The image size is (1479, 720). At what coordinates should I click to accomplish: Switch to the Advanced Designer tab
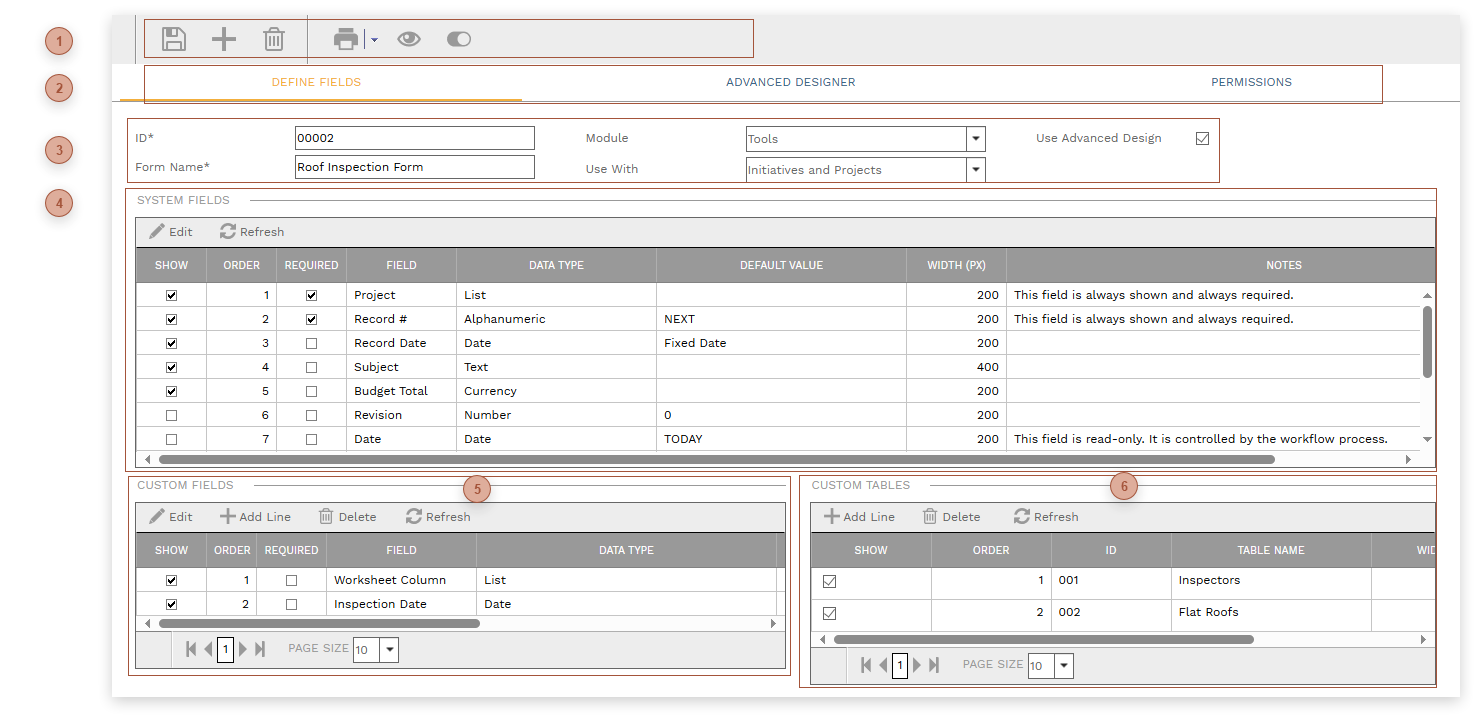(x=790, y=82)
